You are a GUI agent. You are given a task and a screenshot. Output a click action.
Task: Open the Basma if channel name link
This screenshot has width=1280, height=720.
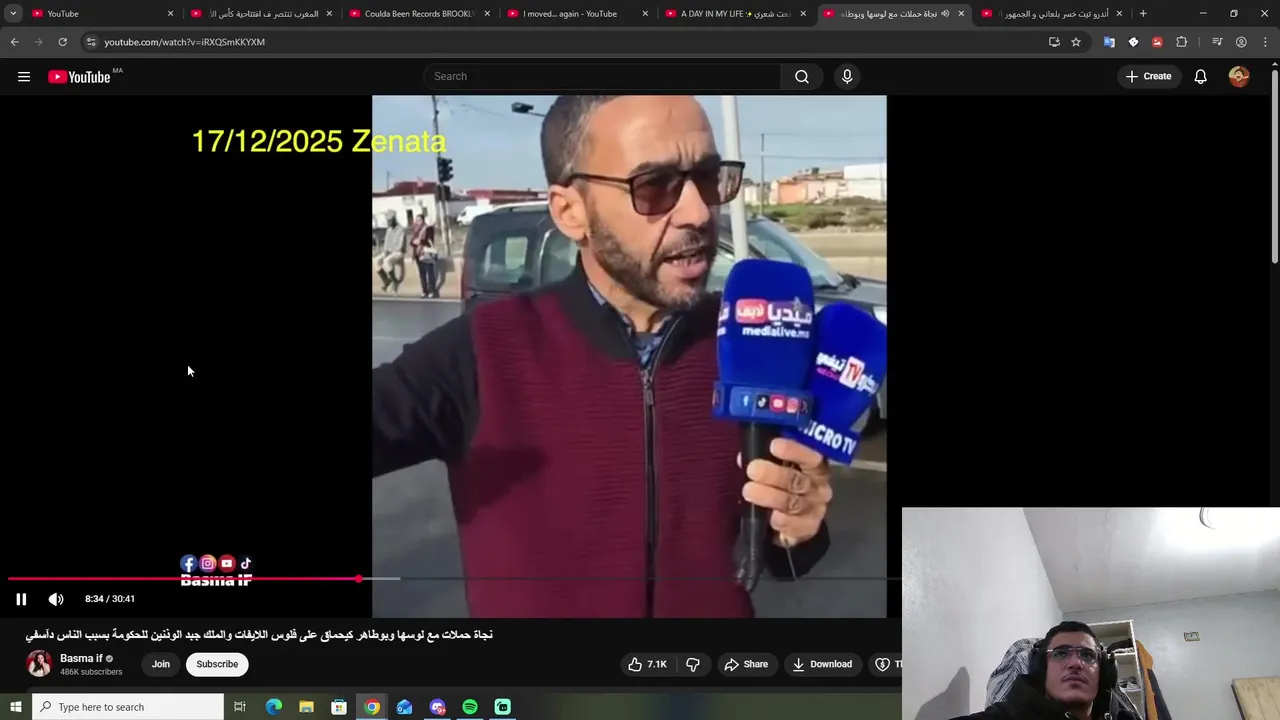(x=81, y=658)
